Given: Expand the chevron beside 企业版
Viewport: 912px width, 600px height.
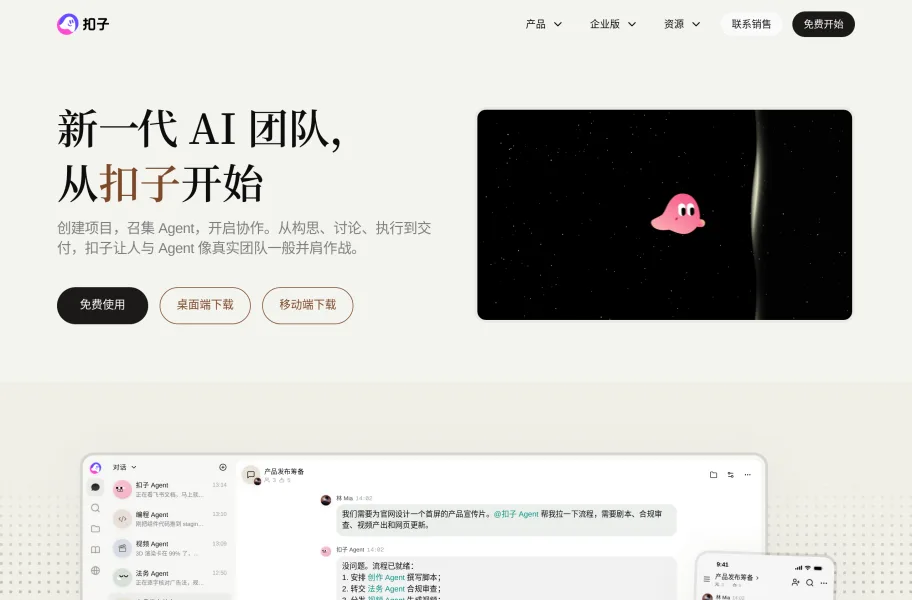Looking at the screenshot, I should pos(632,24).
